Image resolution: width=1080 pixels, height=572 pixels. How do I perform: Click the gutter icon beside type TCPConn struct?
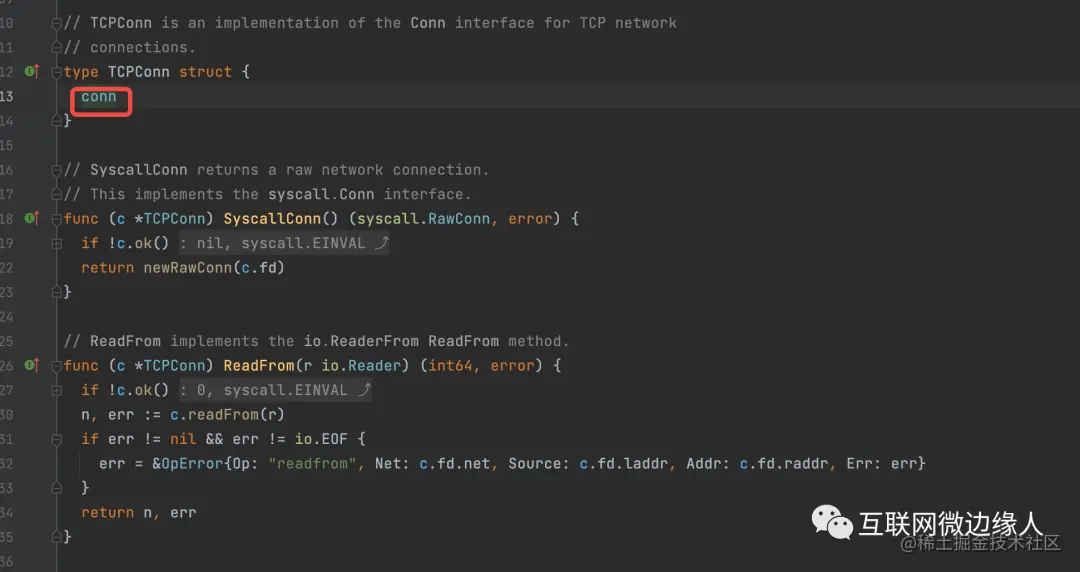[32, 71]
